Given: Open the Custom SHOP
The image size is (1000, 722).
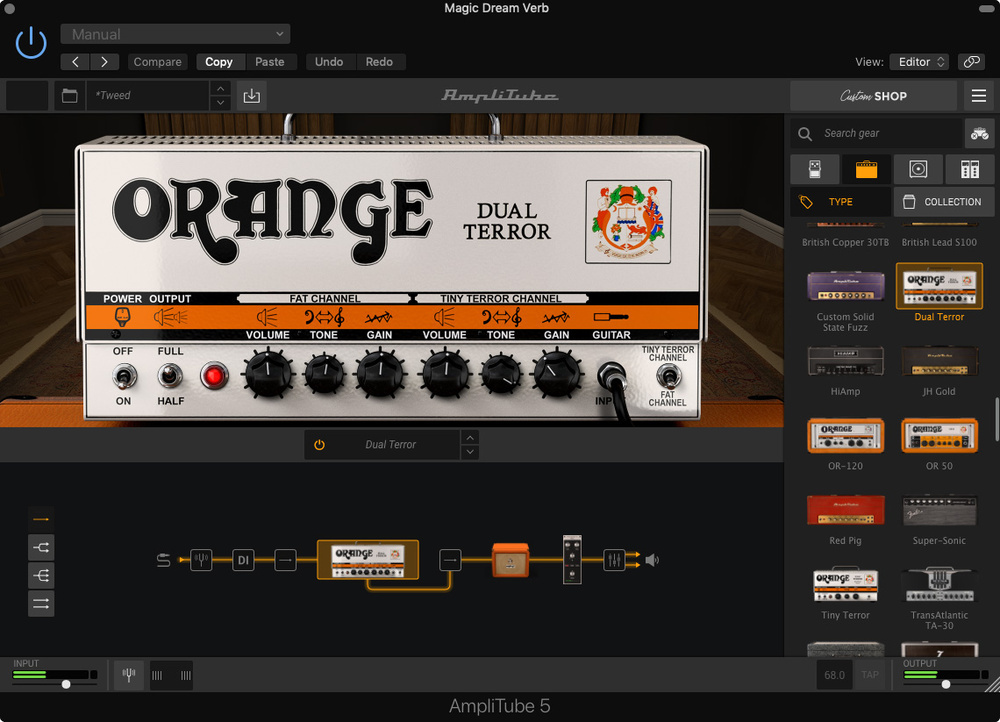Looking at the screenshot, I should point(873,96).
